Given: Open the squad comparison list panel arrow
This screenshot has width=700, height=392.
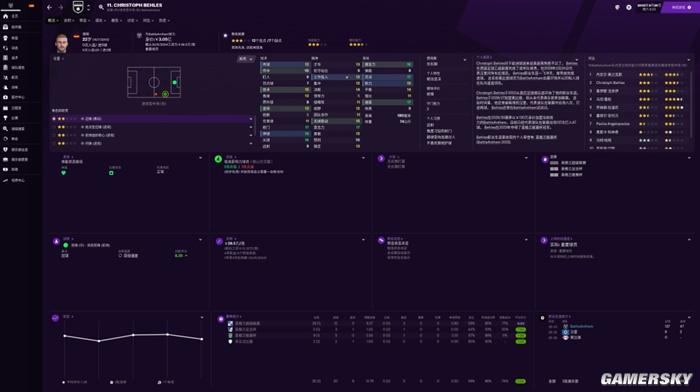Looking at the screenshot, I should [x=689, y=59].
